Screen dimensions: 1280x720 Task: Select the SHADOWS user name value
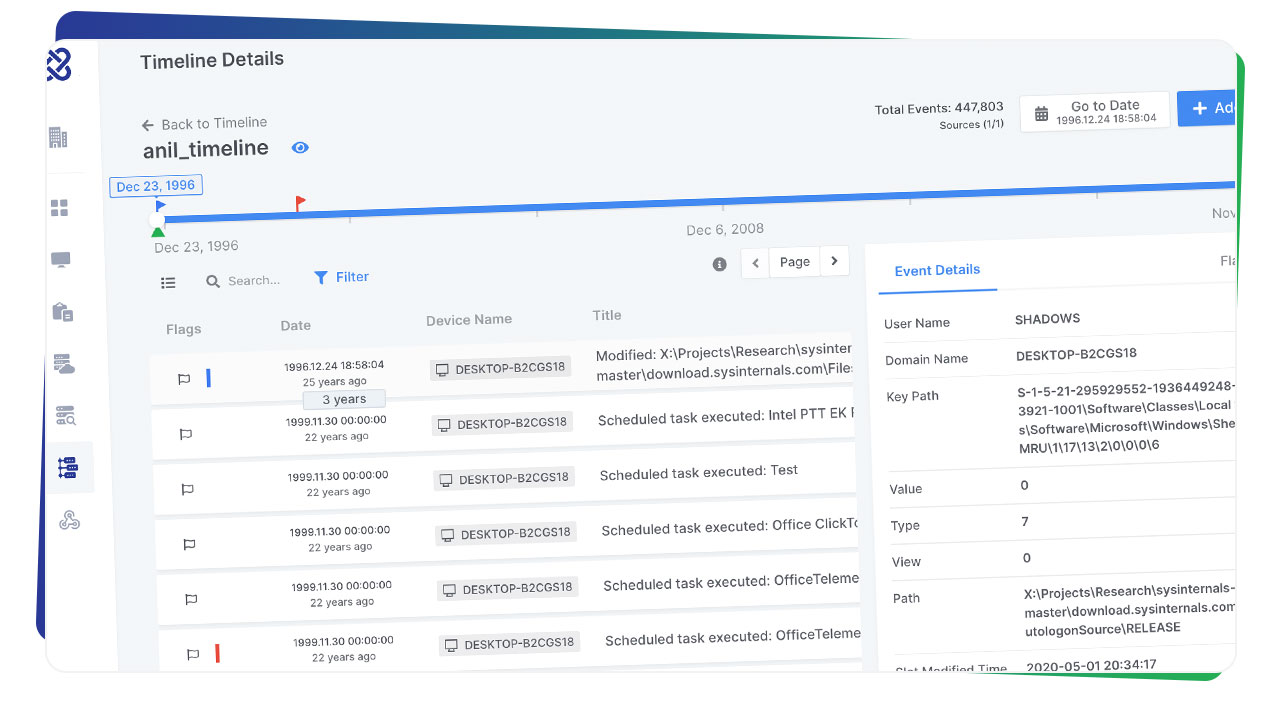tap(1047, 319)
